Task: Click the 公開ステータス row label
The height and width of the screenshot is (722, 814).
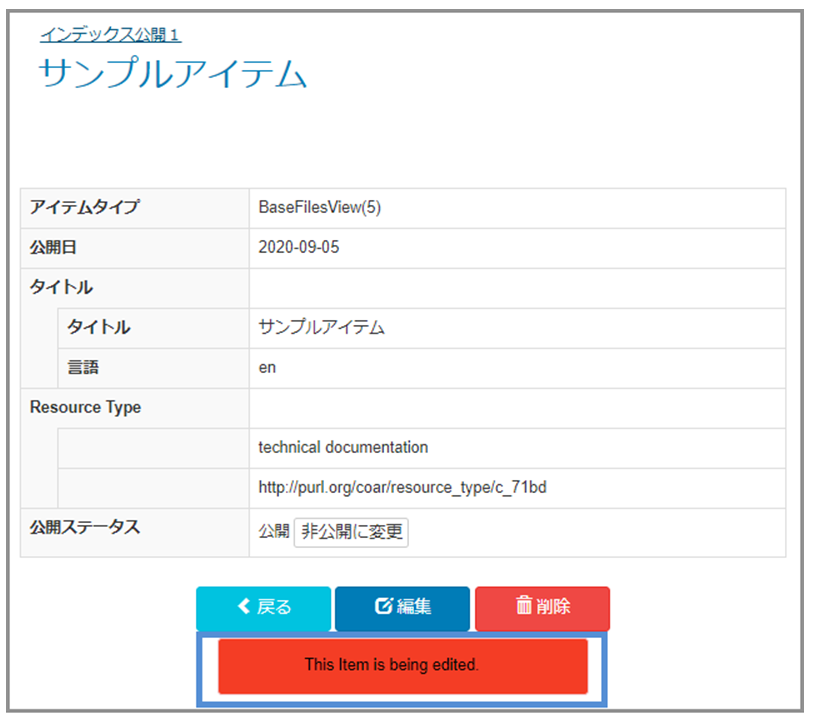Action: (x=84, y=528)
